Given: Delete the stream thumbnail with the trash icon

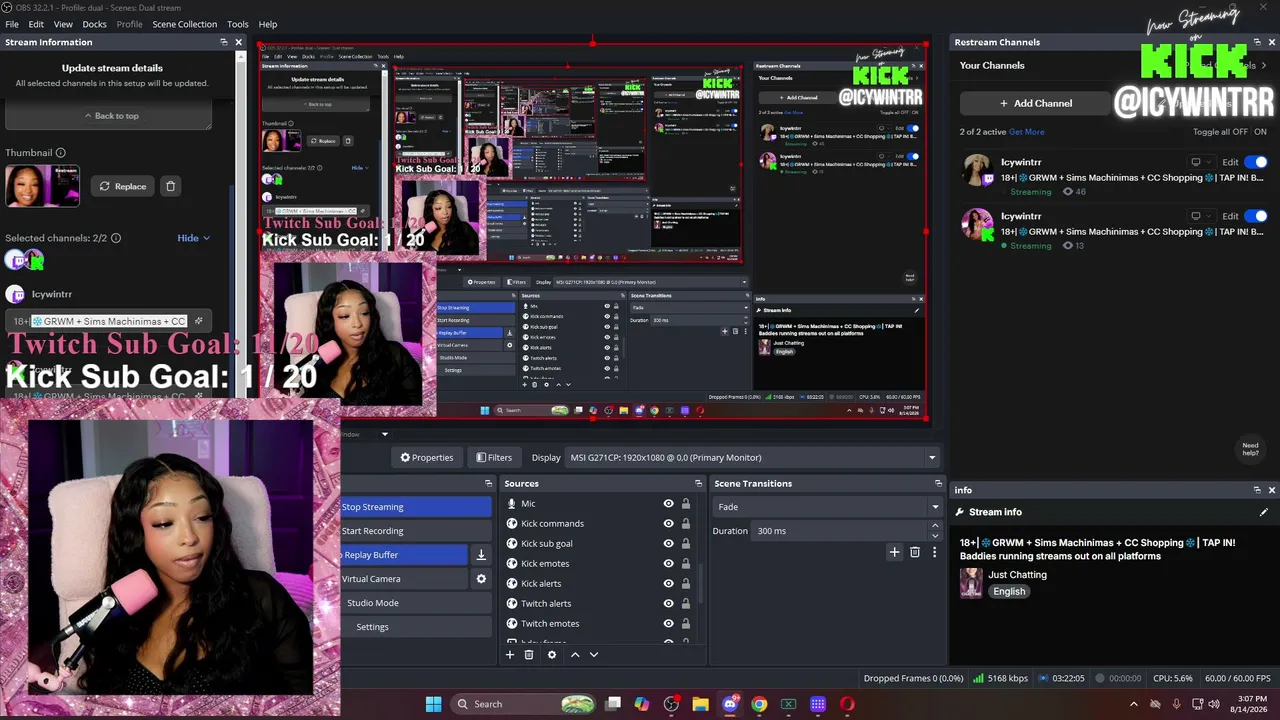Looking at the screenshot, I should coord(170,186).
